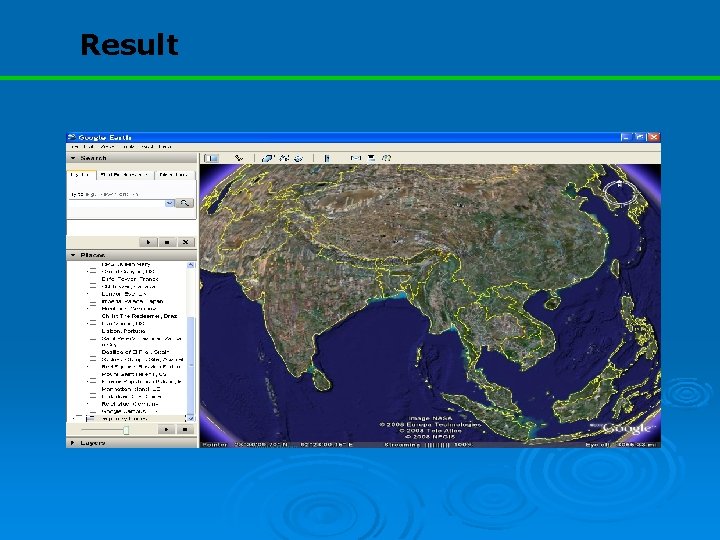
Task: Click the stop tour button below Places
Action: [x=185, y=430]
